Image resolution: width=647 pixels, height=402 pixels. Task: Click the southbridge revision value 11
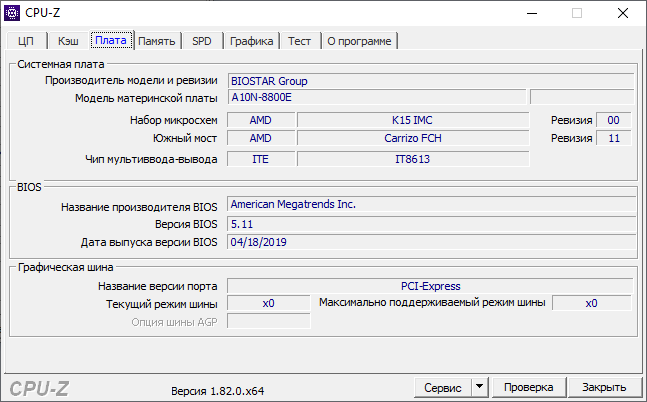click(x=614, y=138)
